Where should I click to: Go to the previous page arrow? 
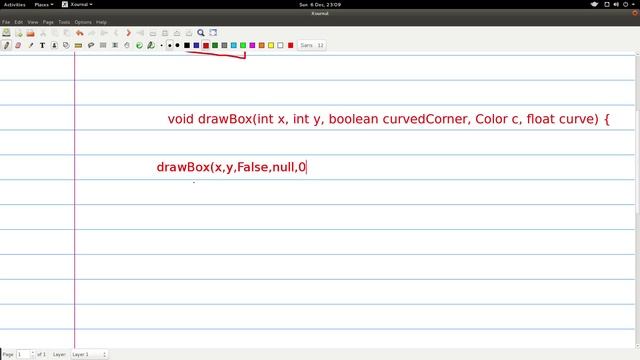click(x=116, y=33)
